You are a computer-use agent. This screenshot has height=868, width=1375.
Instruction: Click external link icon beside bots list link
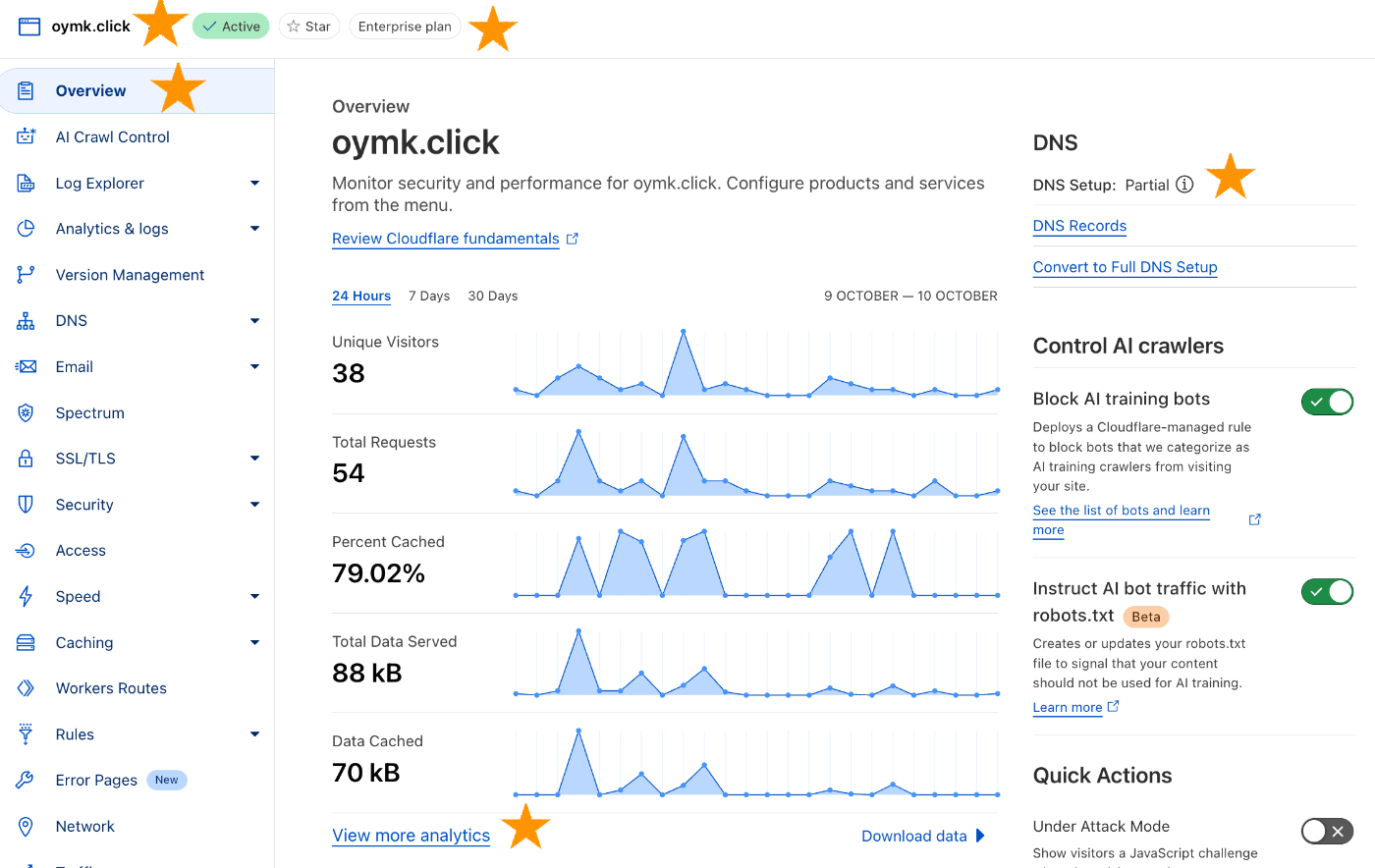(1254, 519)
